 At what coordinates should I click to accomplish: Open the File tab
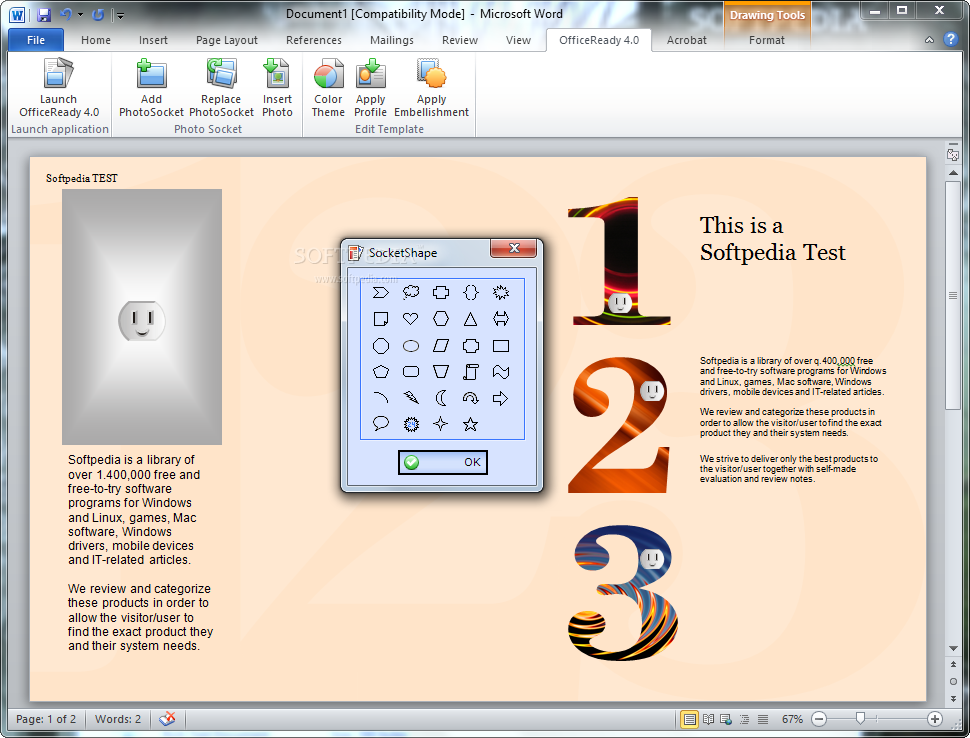coord(36,40)
